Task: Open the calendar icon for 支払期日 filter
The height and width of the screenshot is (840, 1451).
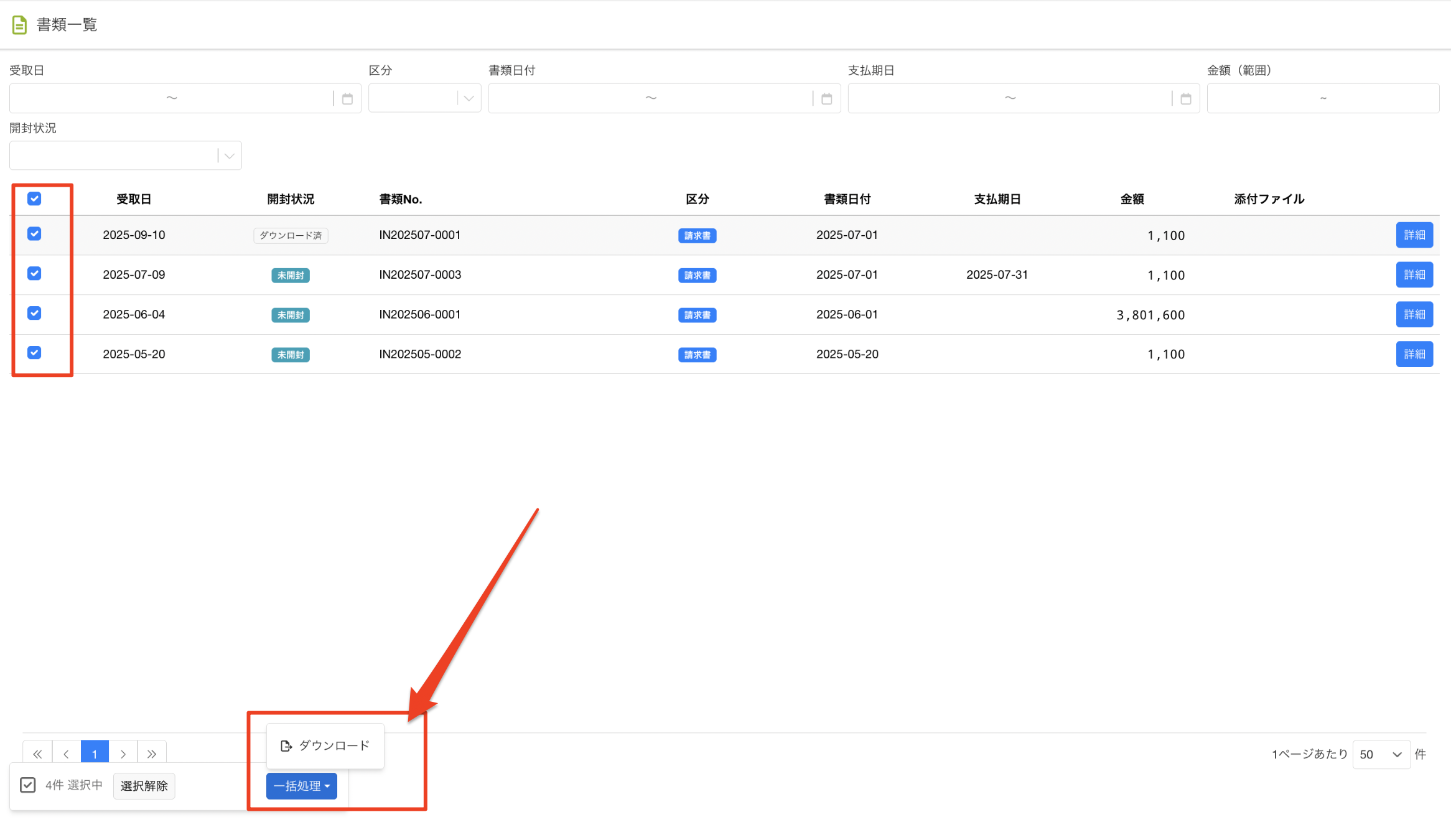Action: pyautogui.click(x=1185, y=98)
